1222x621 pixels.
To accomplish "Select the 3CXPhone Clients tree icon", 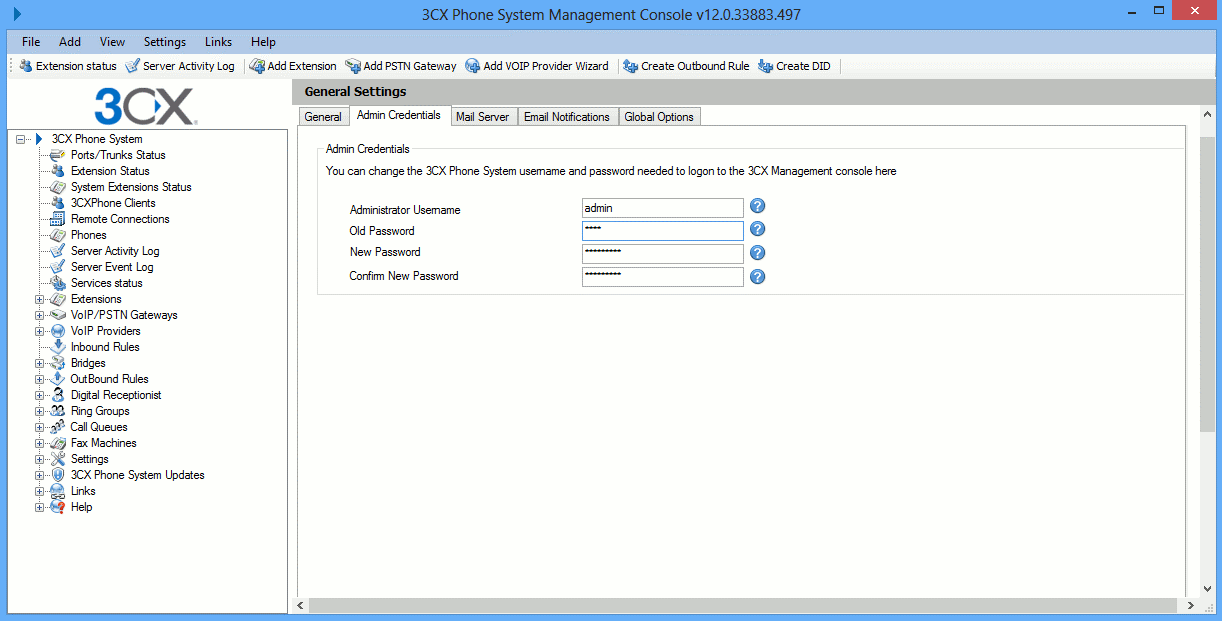I will (x=58, y=203).
